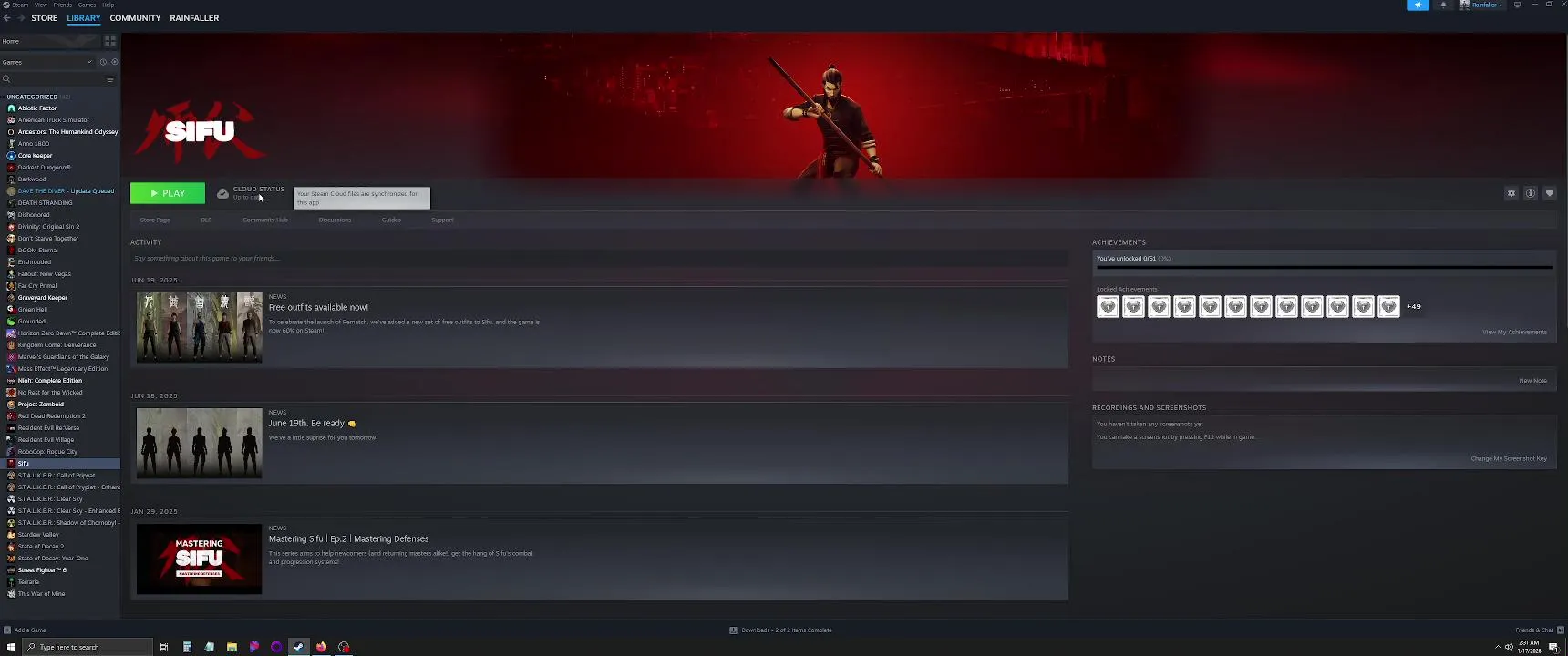Open Sifu Community Hub link
The image size is (1568, 656).
(x=265, y=220)
